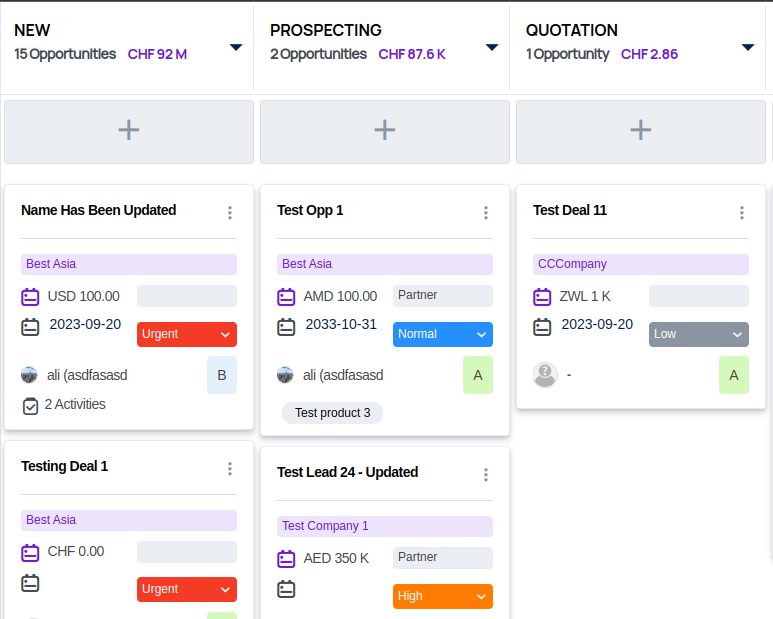
Task: Expand the PROSPECTING column header dropdown arrow
Action: [492, 47]
